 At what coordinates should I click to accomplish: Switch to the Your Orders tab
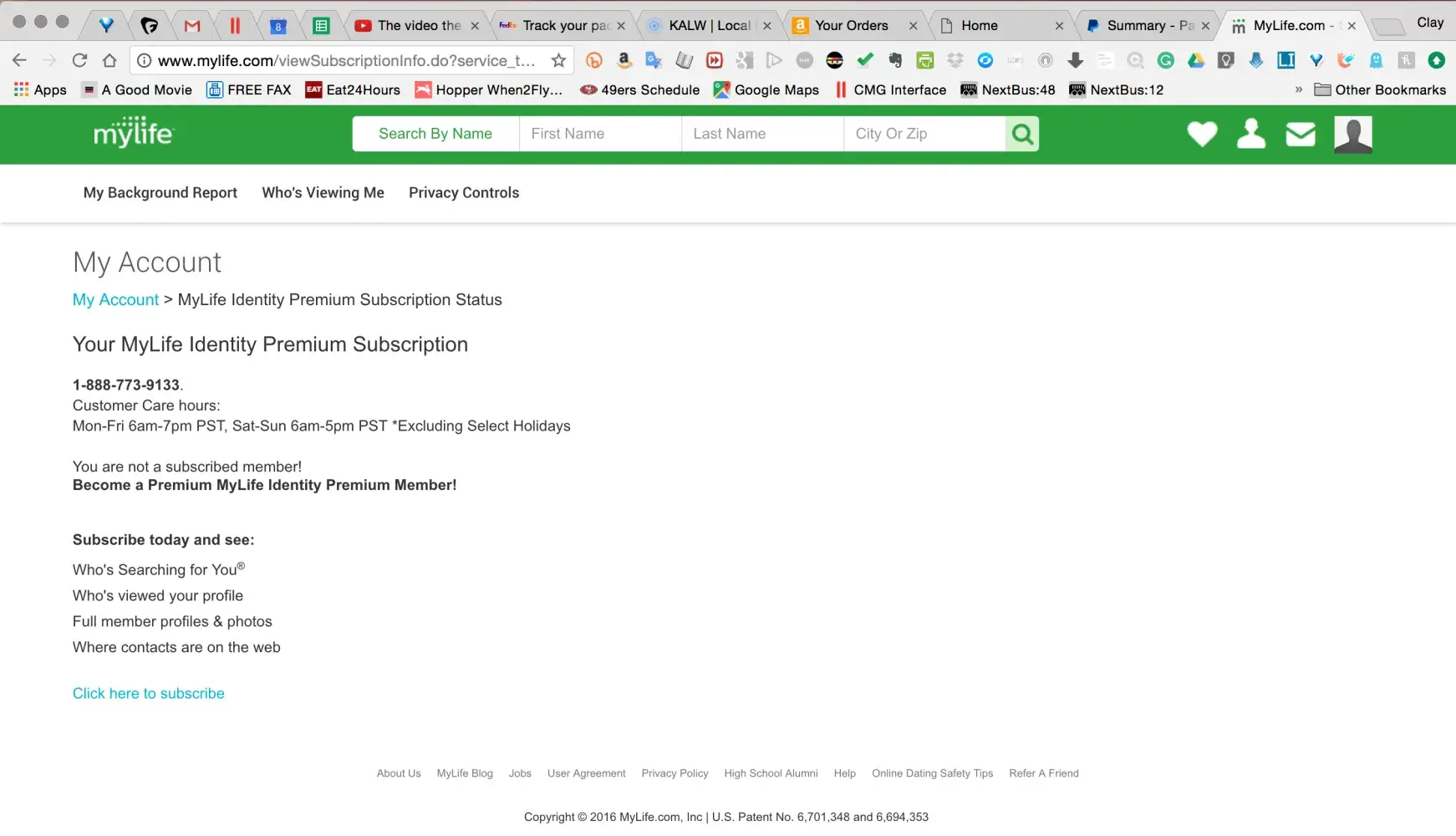click(x=851, y=25)
